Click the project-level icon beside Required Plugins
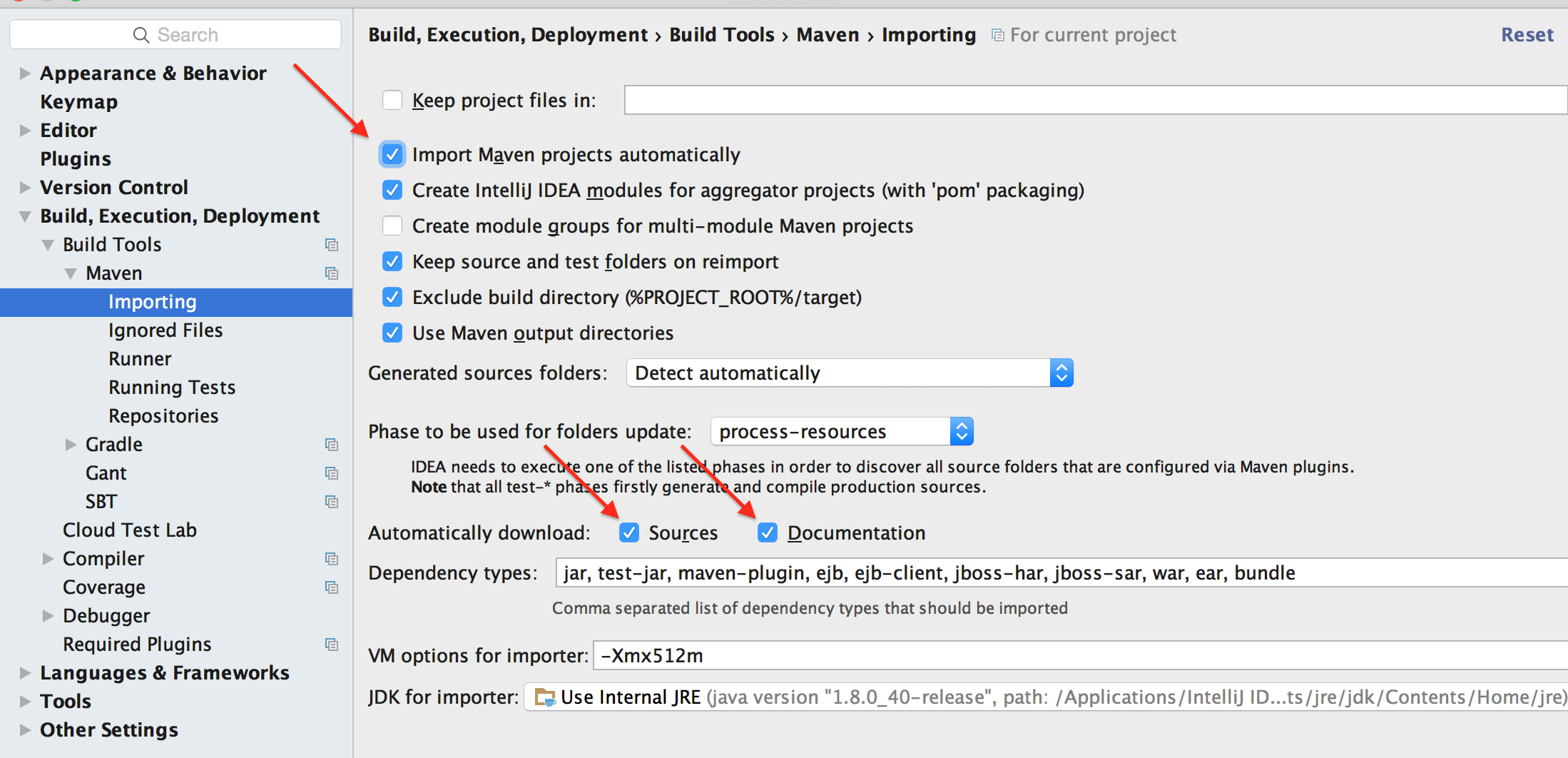 (332, 645)
